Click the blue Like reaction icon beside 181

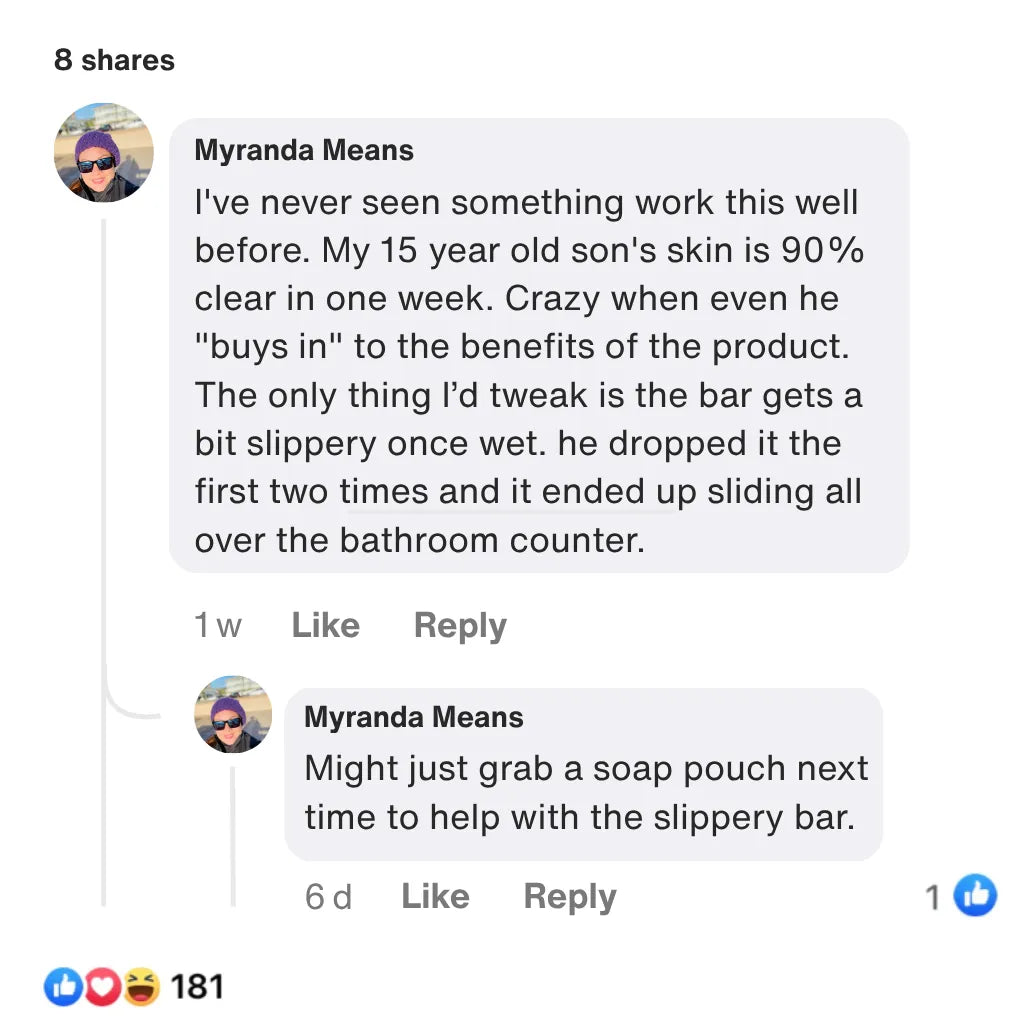point(62,988)
